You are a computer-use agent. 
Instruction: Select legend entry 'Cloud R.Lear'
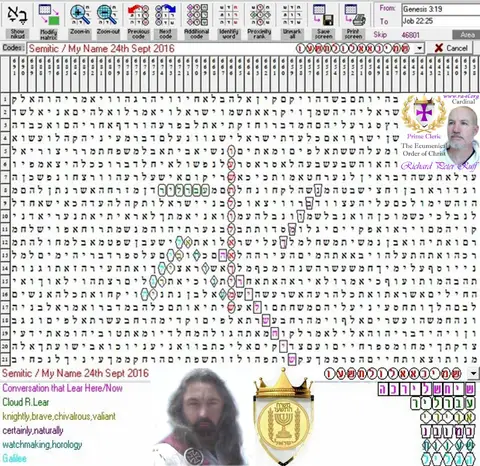[x=26, y=402]
